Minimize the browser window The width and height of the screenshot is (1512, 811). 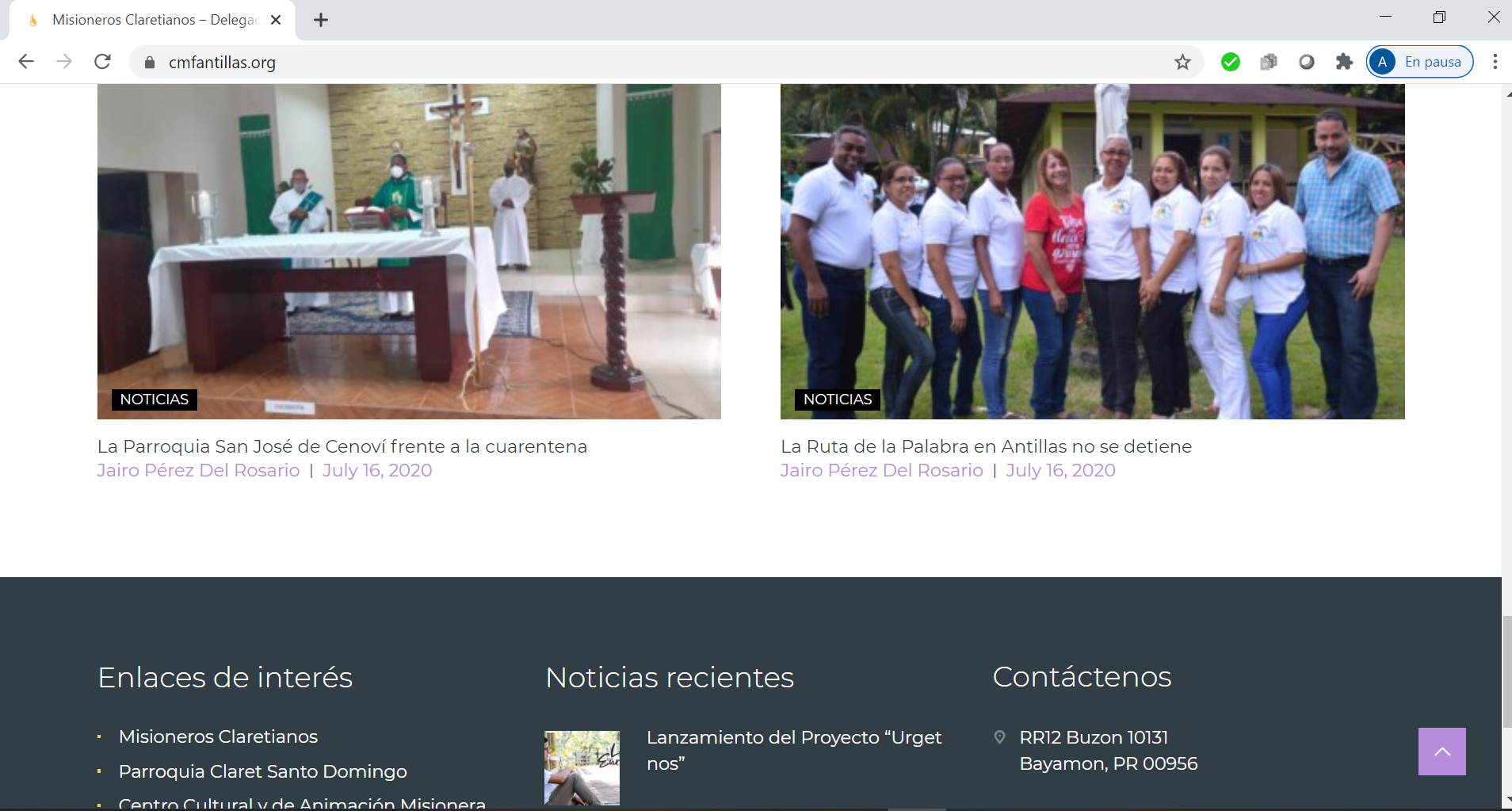click(1385, 17)
